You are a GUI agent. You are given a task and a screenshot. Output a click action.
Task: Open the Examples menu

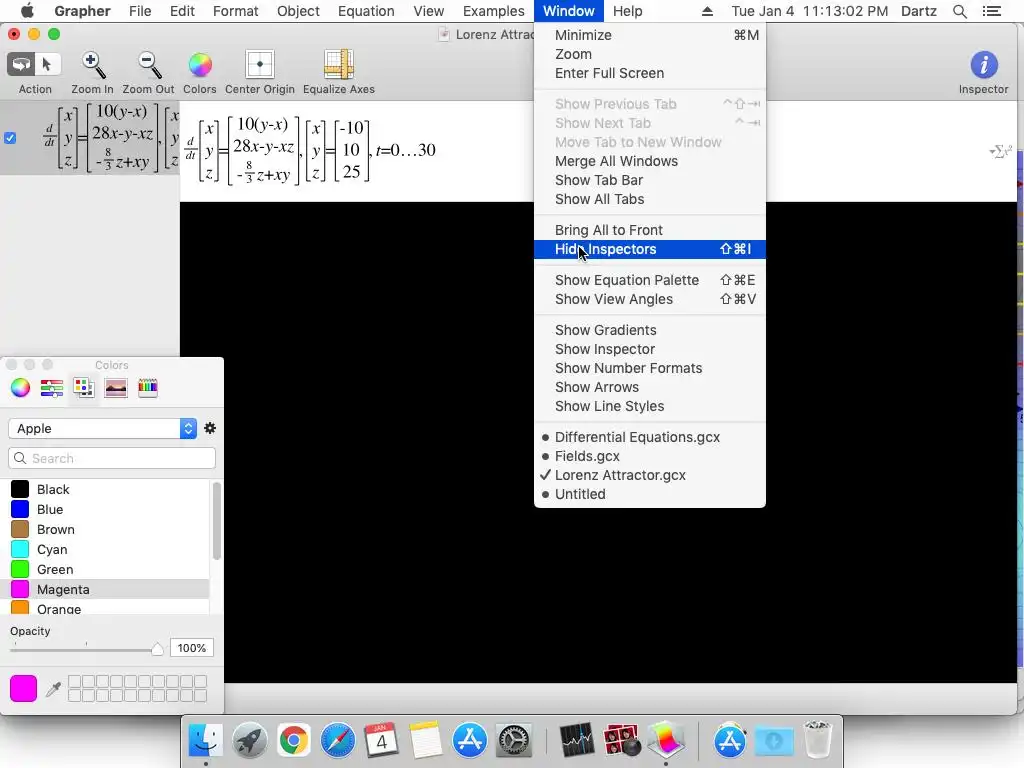[493, 11]
